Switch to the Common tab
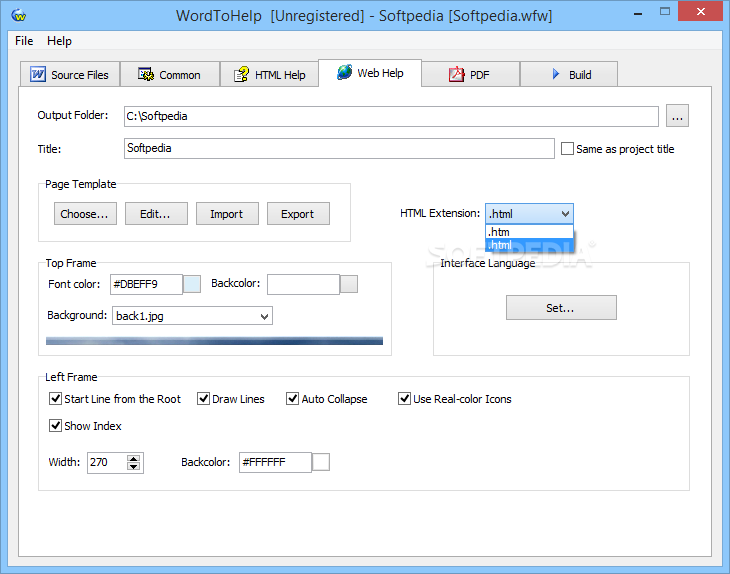Viewport: 730px width, 574px height. pos(169,74)
